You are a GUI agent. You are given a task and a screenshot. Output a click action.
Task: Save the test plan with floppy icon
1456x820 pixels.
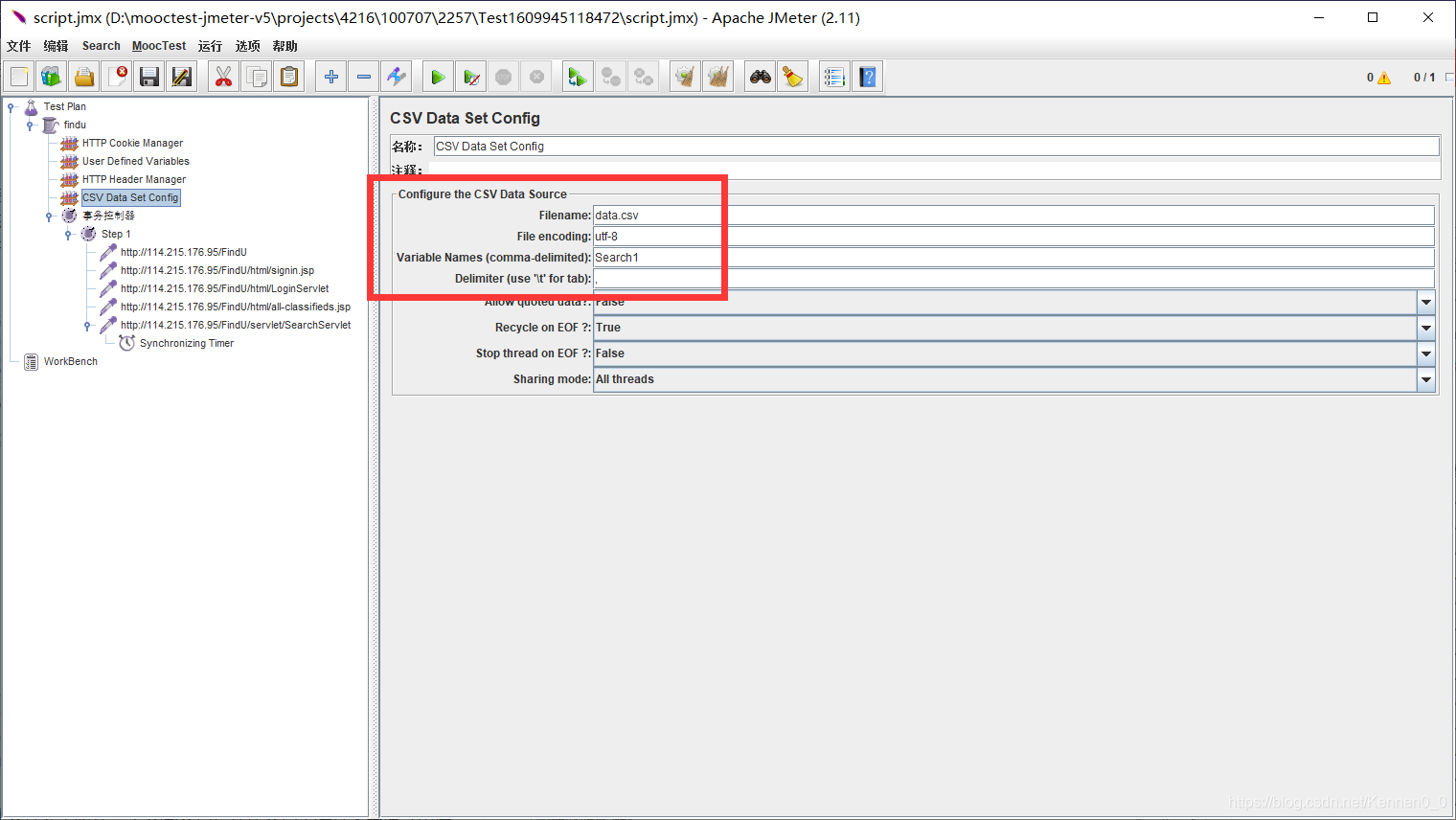point(149,77)
